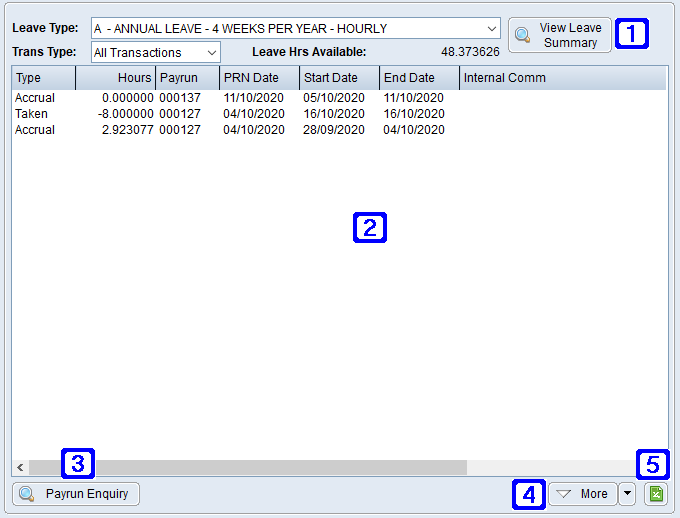Click the Payrun column header

pyautogui.click(x=187, y=78)
